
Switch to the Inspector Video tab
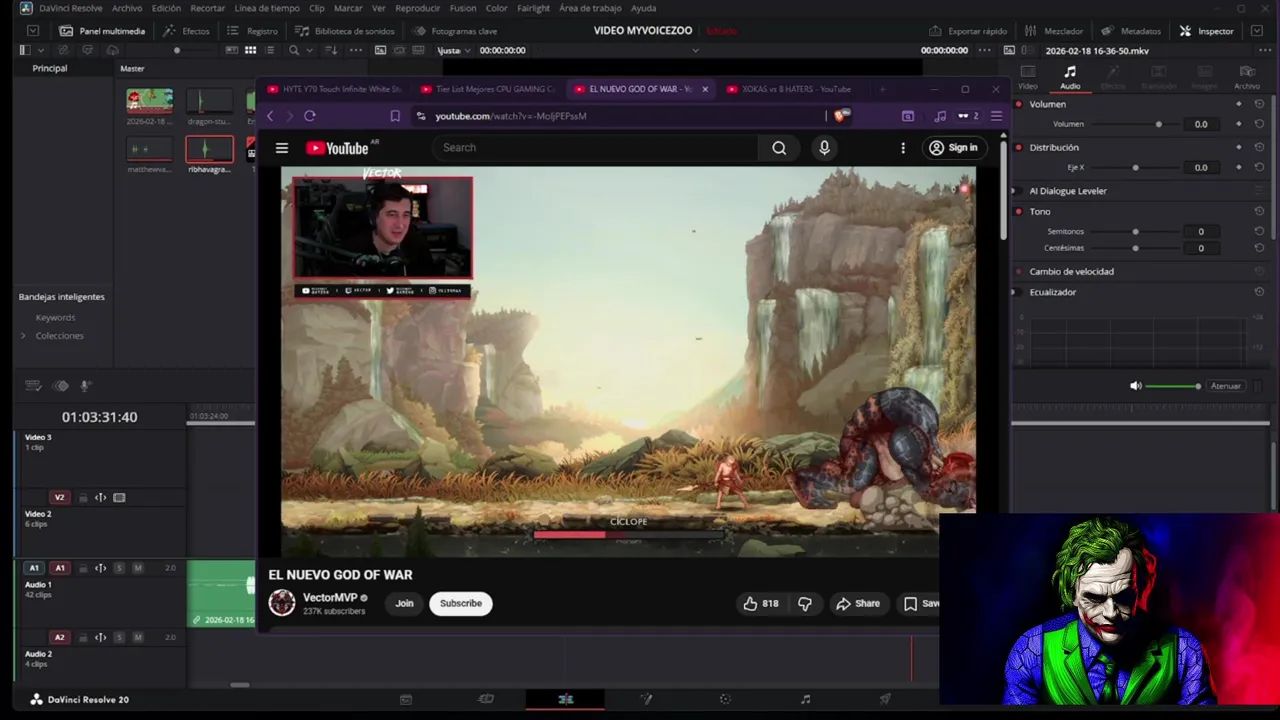point(1028,77)
